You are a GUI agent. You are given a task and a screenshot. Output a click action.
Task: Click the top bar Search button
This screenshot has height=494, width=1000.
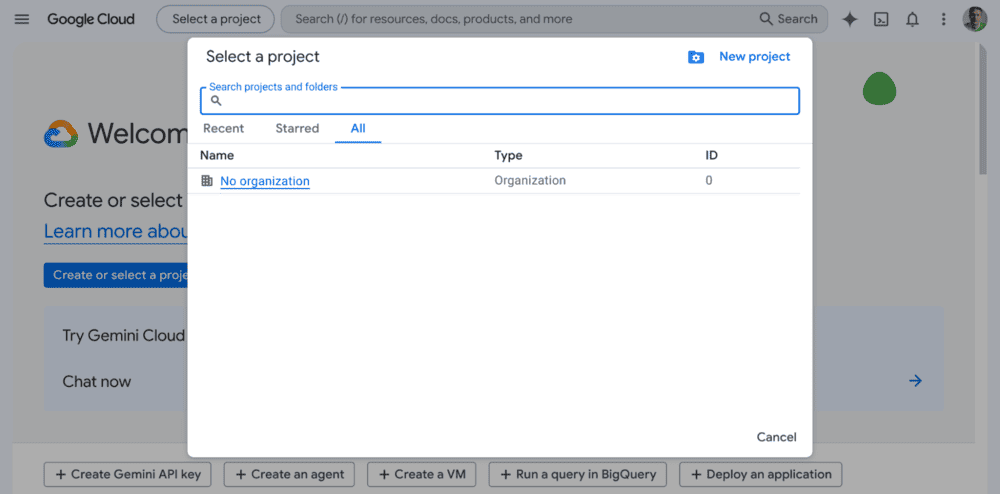tap(789, 19)
